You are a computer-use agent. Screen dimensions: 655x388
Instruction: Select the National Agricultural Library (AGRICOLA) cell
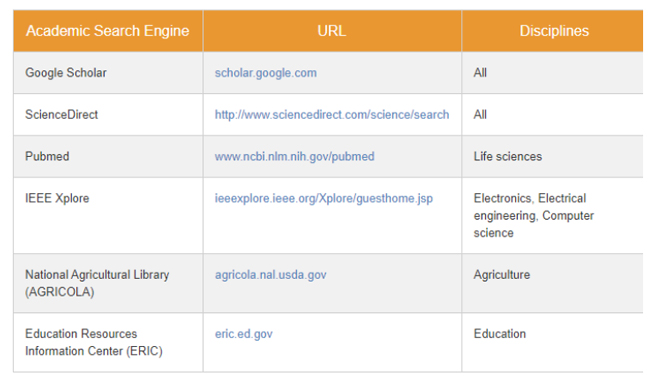point(108,283)
